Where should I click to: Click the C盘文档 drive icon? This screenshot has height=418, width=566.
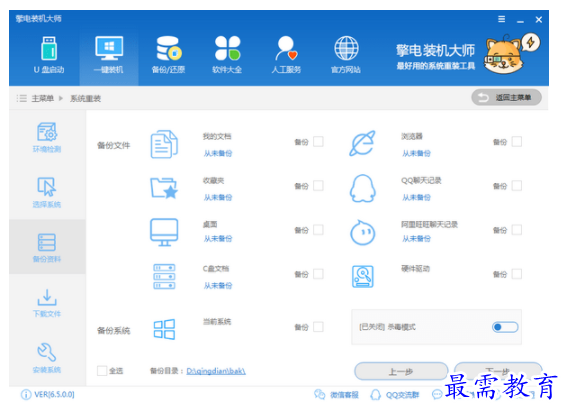pyautogui.click(x=164, y=277)
